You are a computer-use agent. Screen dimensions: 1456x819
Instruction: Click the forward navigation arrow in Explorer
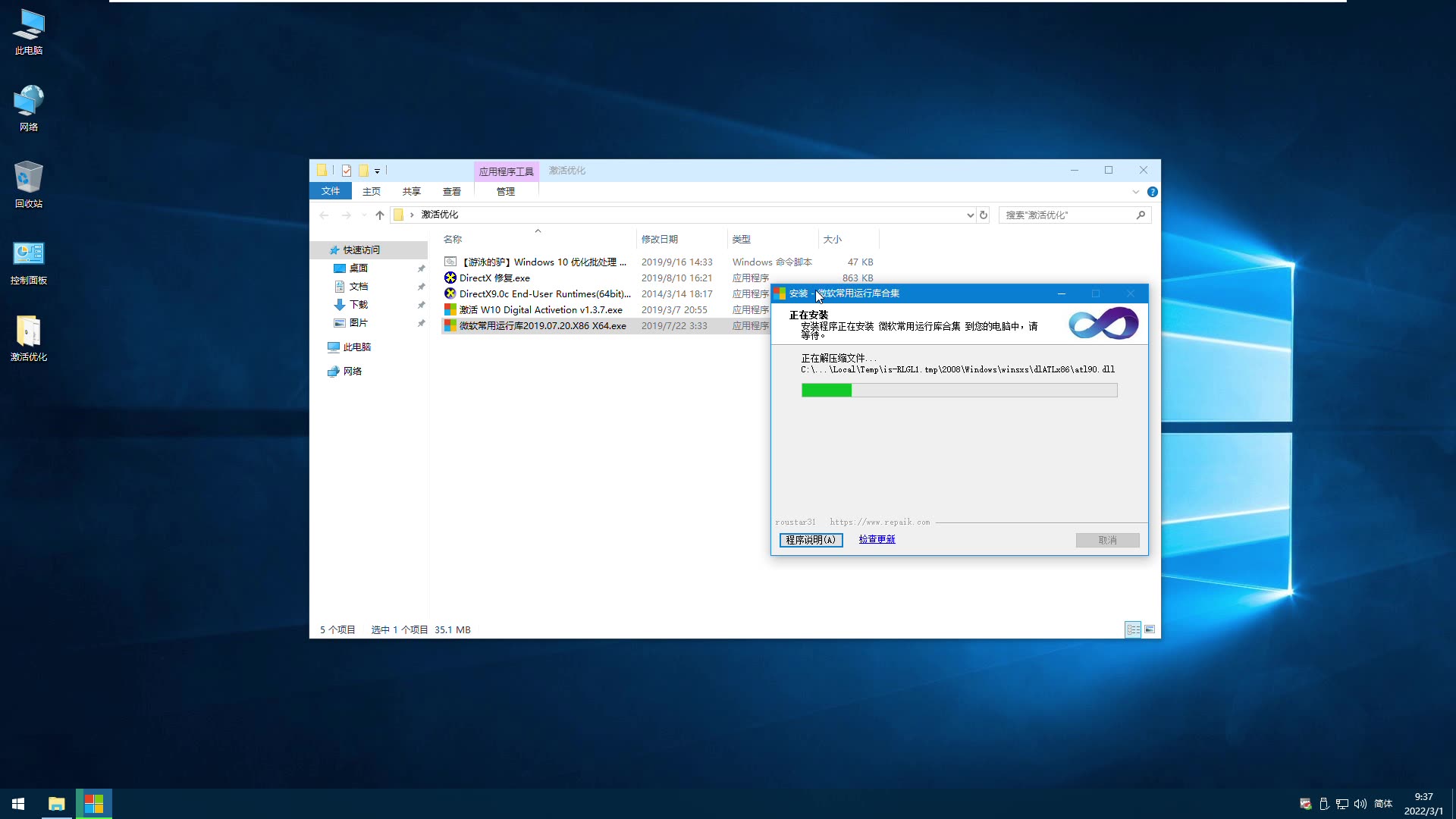coord(347,215)
